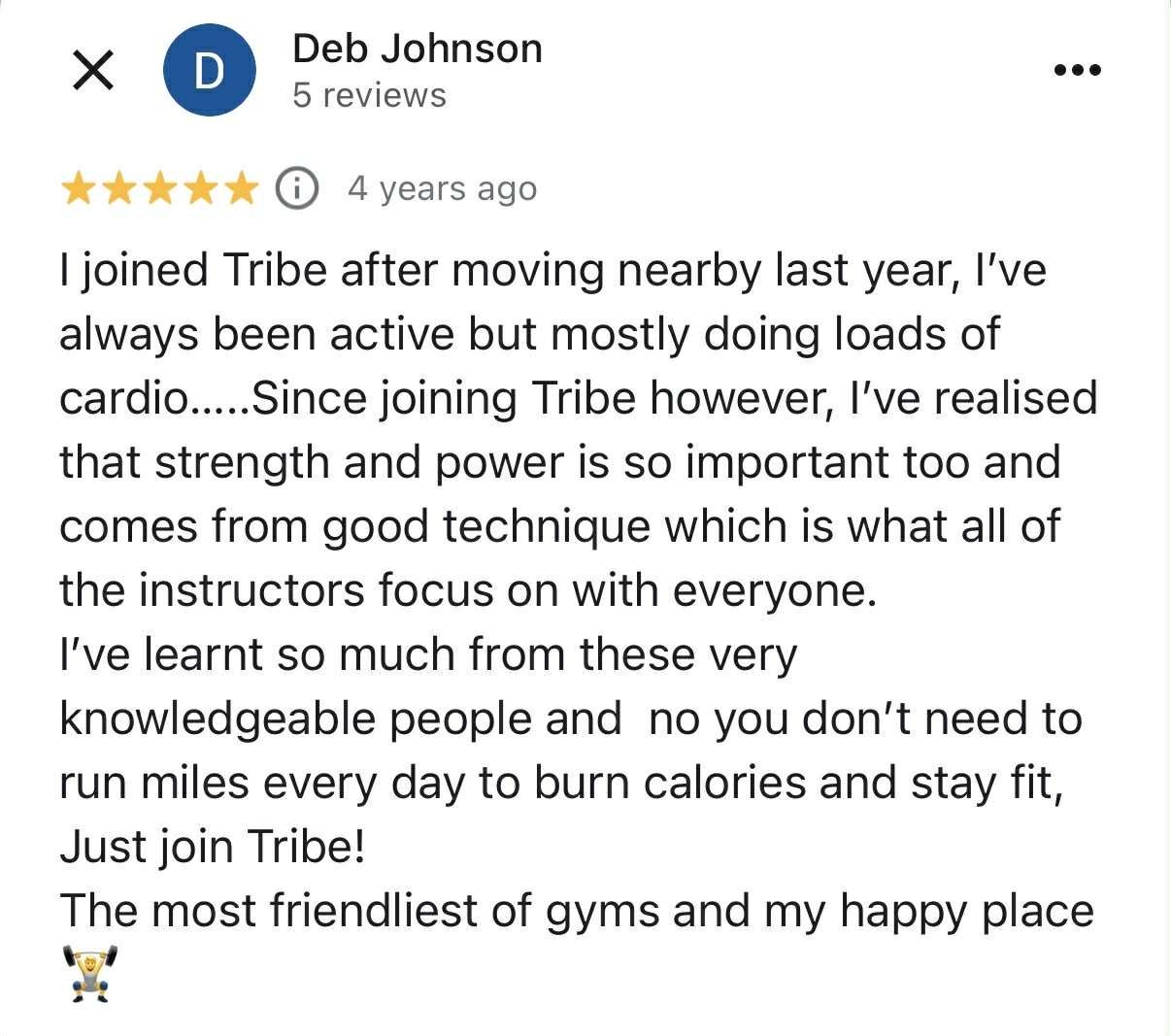Close the review using the X icon
This screenshot has height=1036, width=1171.
92,71
